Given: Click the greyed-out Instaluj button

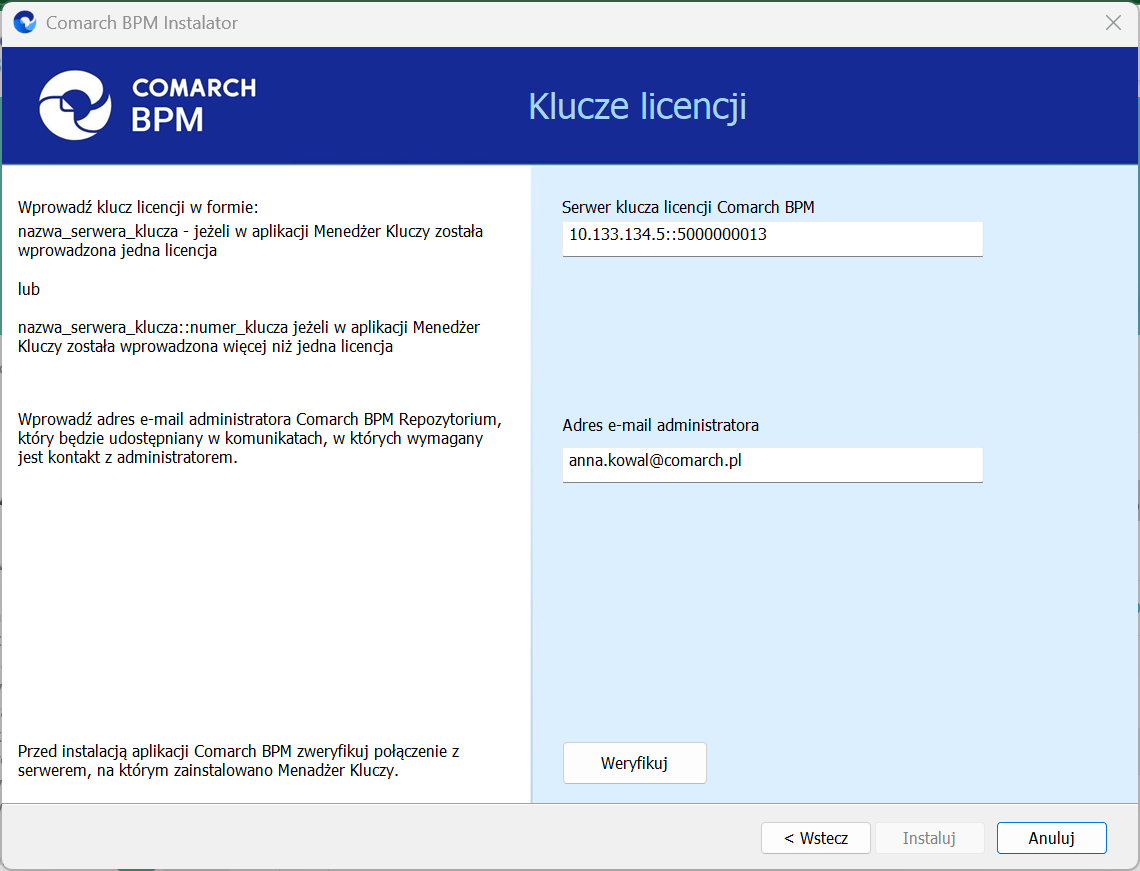Looking at the screenshot, I should pyautogui.click(x=929, y=838).
